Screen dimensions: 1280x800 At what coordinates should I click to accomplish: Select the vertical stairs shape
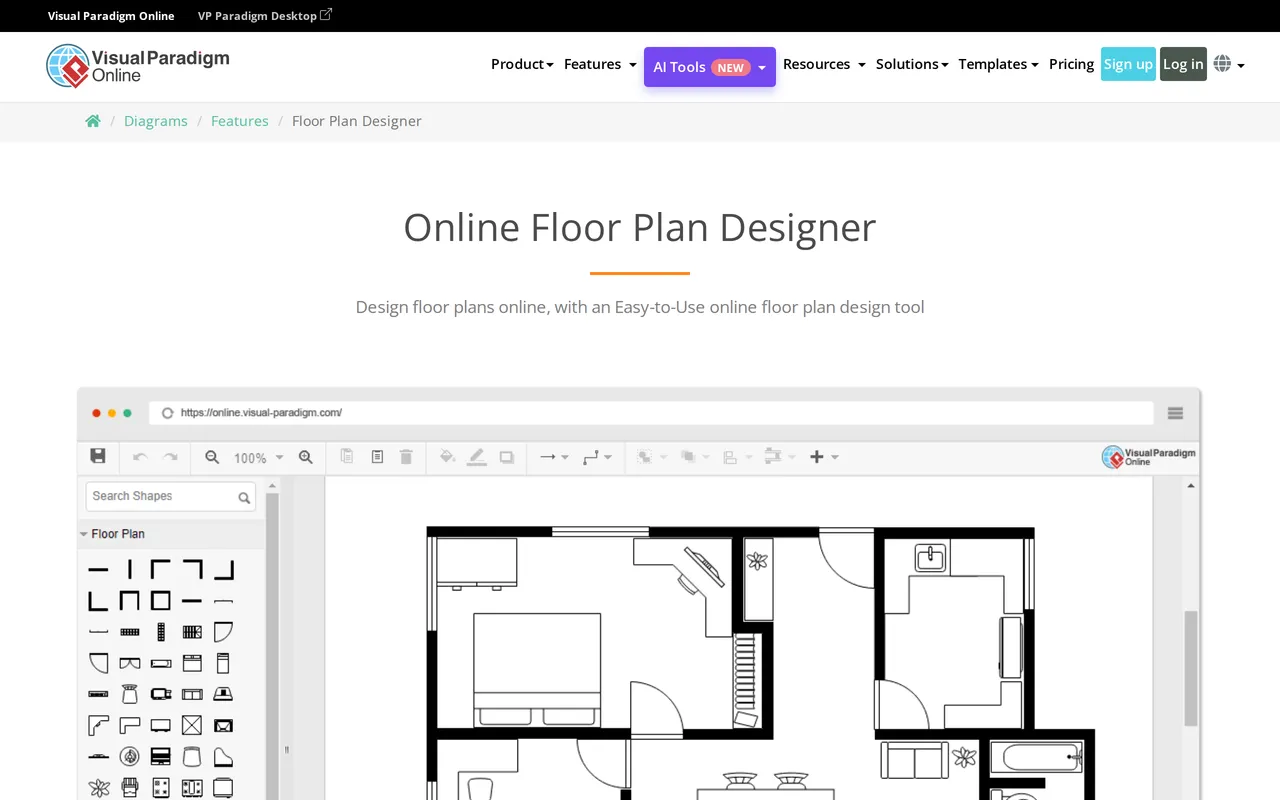[x=161, y=631]
